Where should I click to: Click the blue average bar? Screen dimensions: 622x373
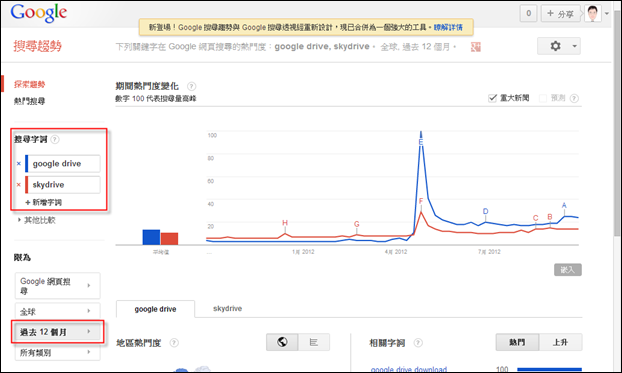coord(151,237)
